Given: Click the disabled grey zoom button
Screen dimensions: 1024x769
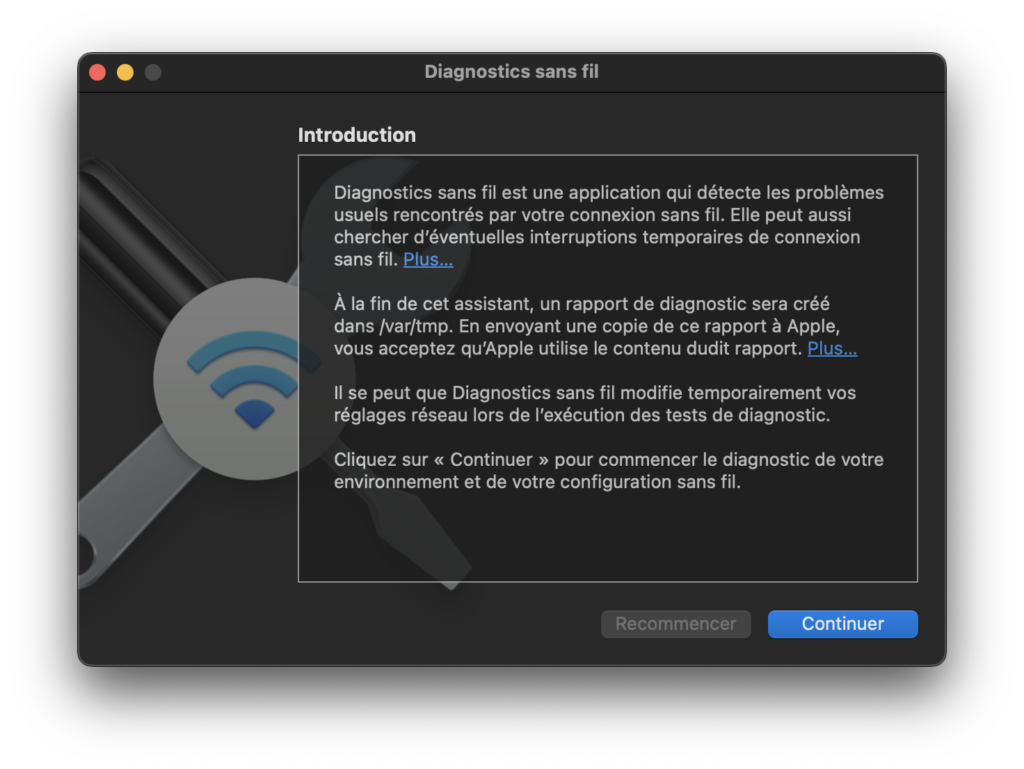Looking at the screenshot, I should tap(153, 72).
